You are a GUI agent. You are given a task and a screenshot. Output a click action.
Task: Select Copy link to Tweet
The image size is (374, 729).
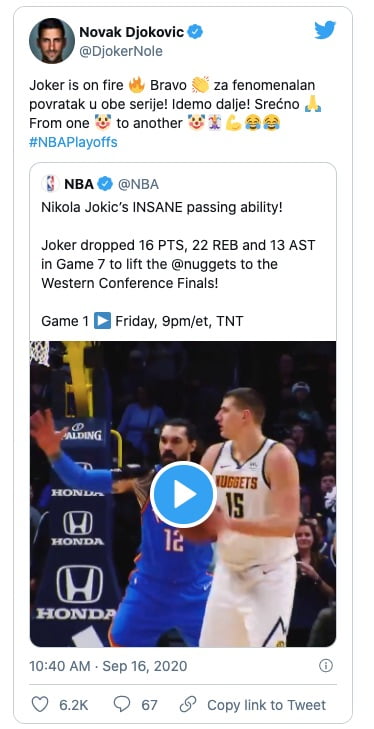267,705
